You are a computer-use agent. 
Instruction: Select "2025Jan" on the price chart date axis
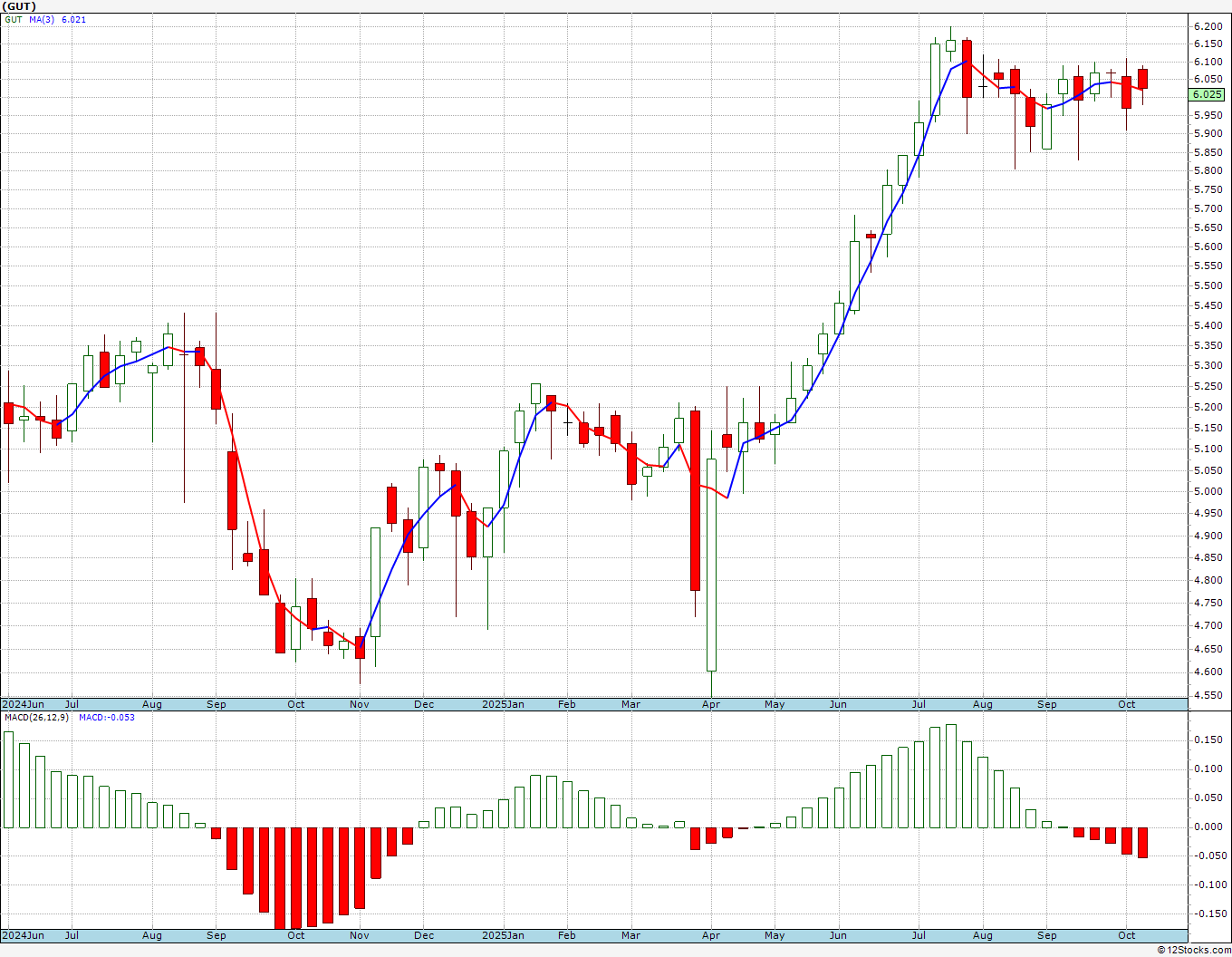pyautogui.click(x=503, y=704)
